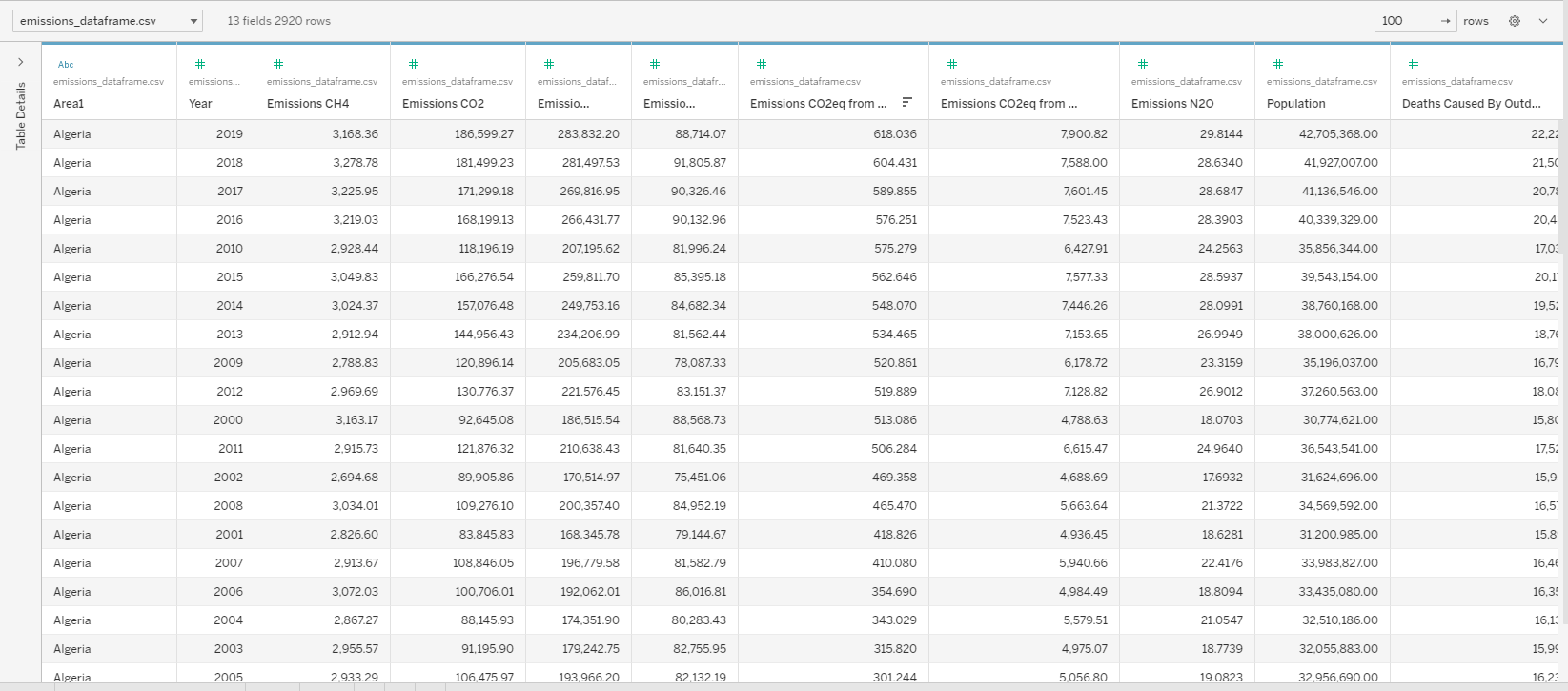Select the Population column header

(1295, 104)
